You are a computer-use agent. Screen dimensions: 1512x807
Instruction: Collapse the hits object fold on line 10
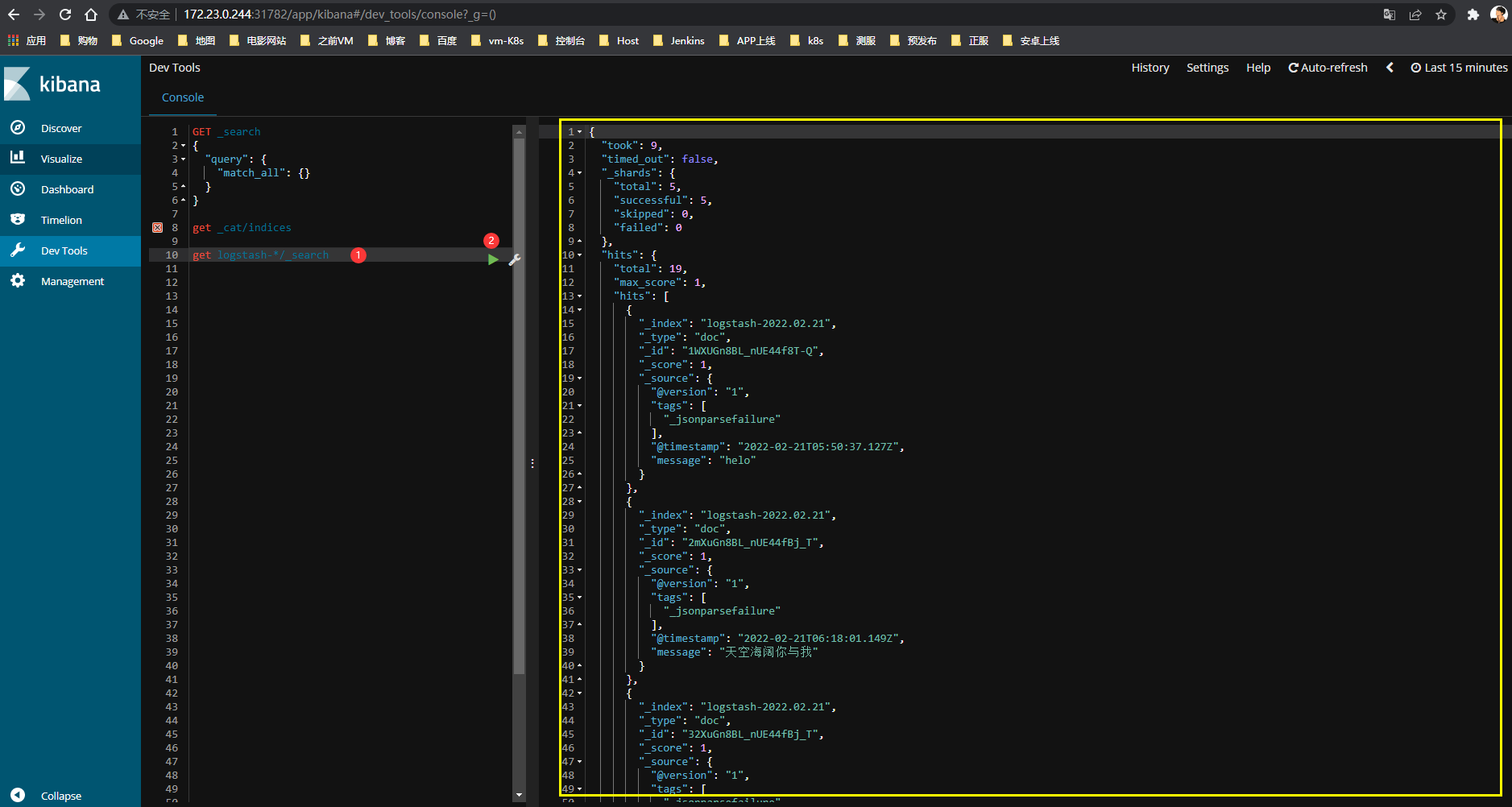click(579, 255)
